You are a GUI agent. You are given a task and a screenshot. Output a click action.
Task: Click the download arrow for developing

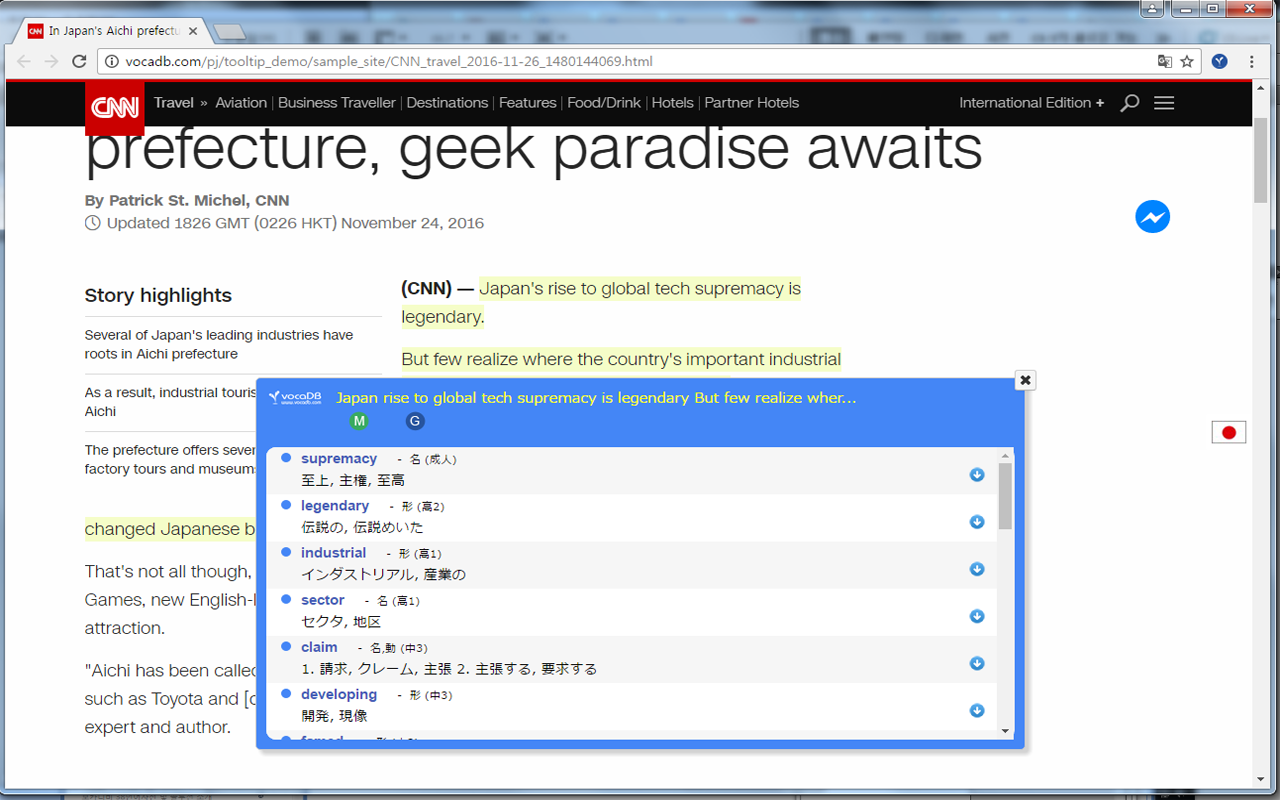click(x=977, y=710)
